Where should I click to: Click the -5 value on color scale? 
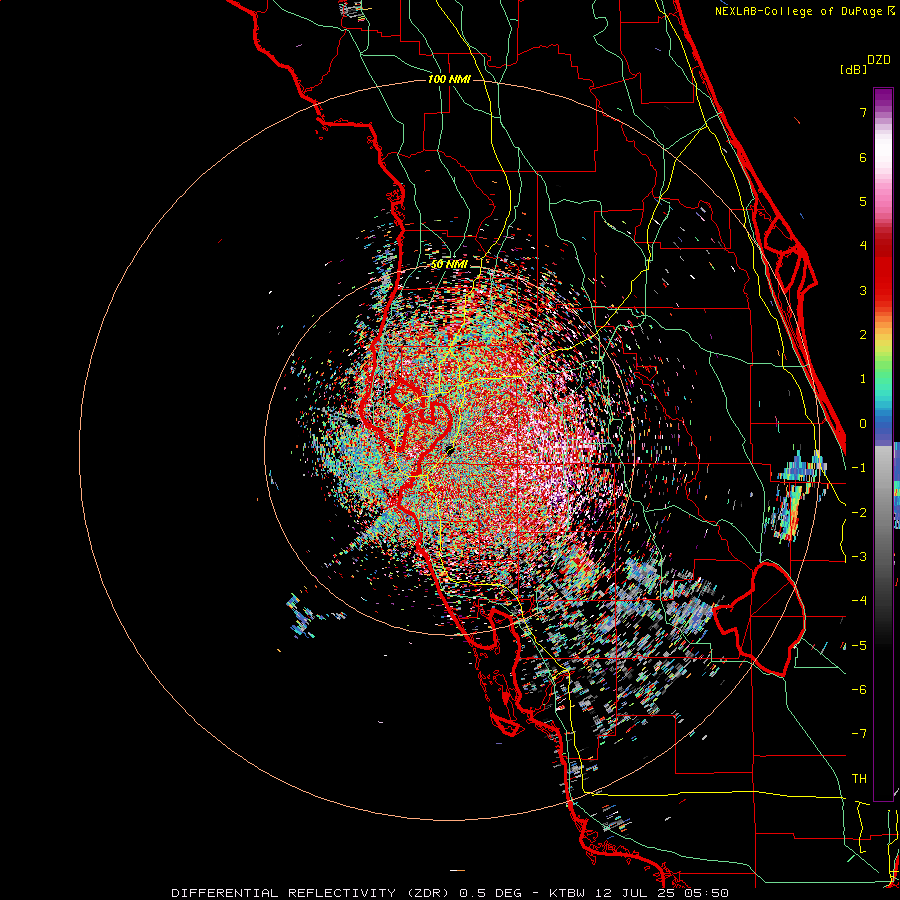coord(859,645)
